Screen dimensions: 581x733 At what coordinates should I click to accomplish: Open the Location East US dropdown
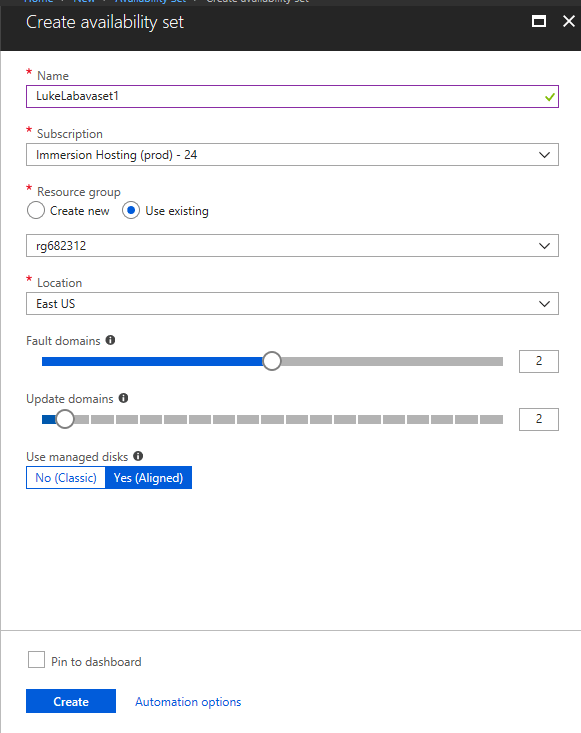tap(292, 303)
